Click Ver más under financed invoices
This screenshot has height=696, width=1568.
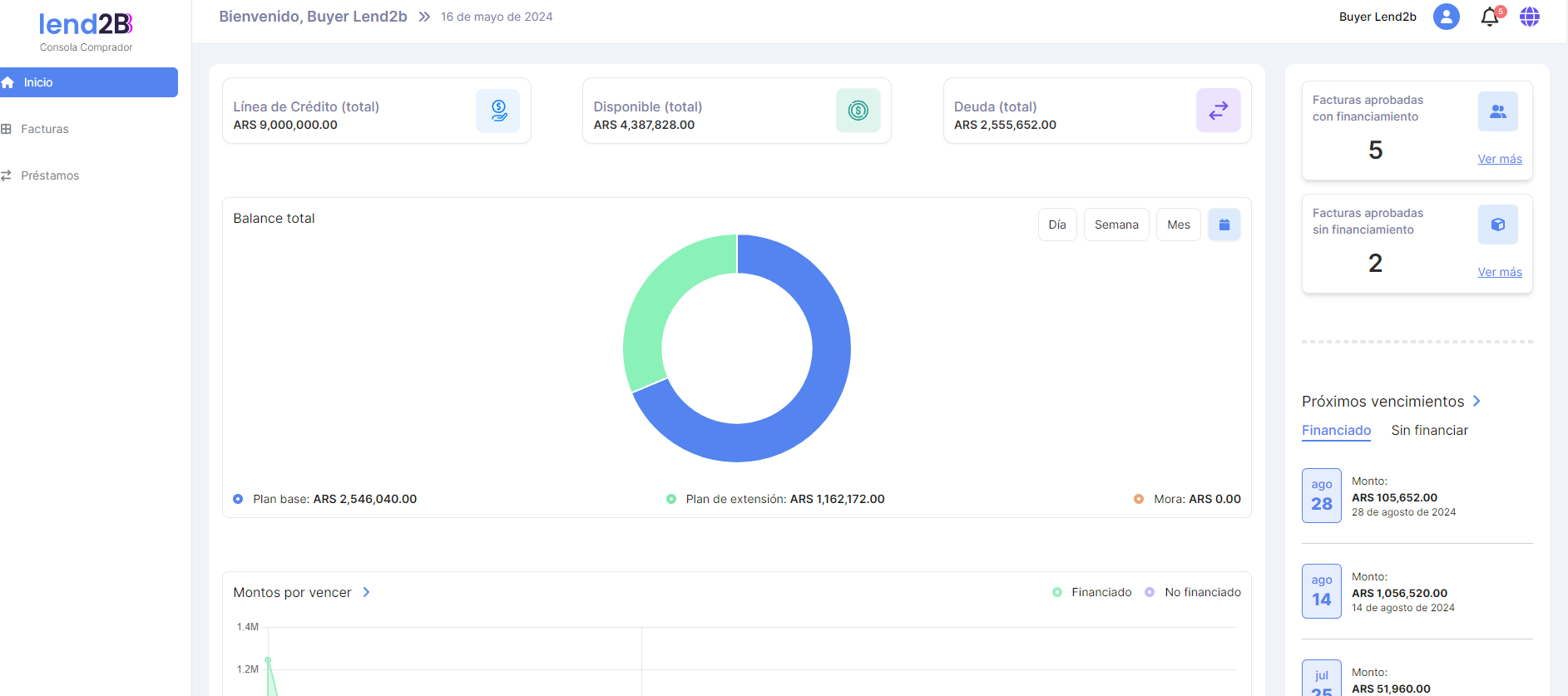(1499, 159)
